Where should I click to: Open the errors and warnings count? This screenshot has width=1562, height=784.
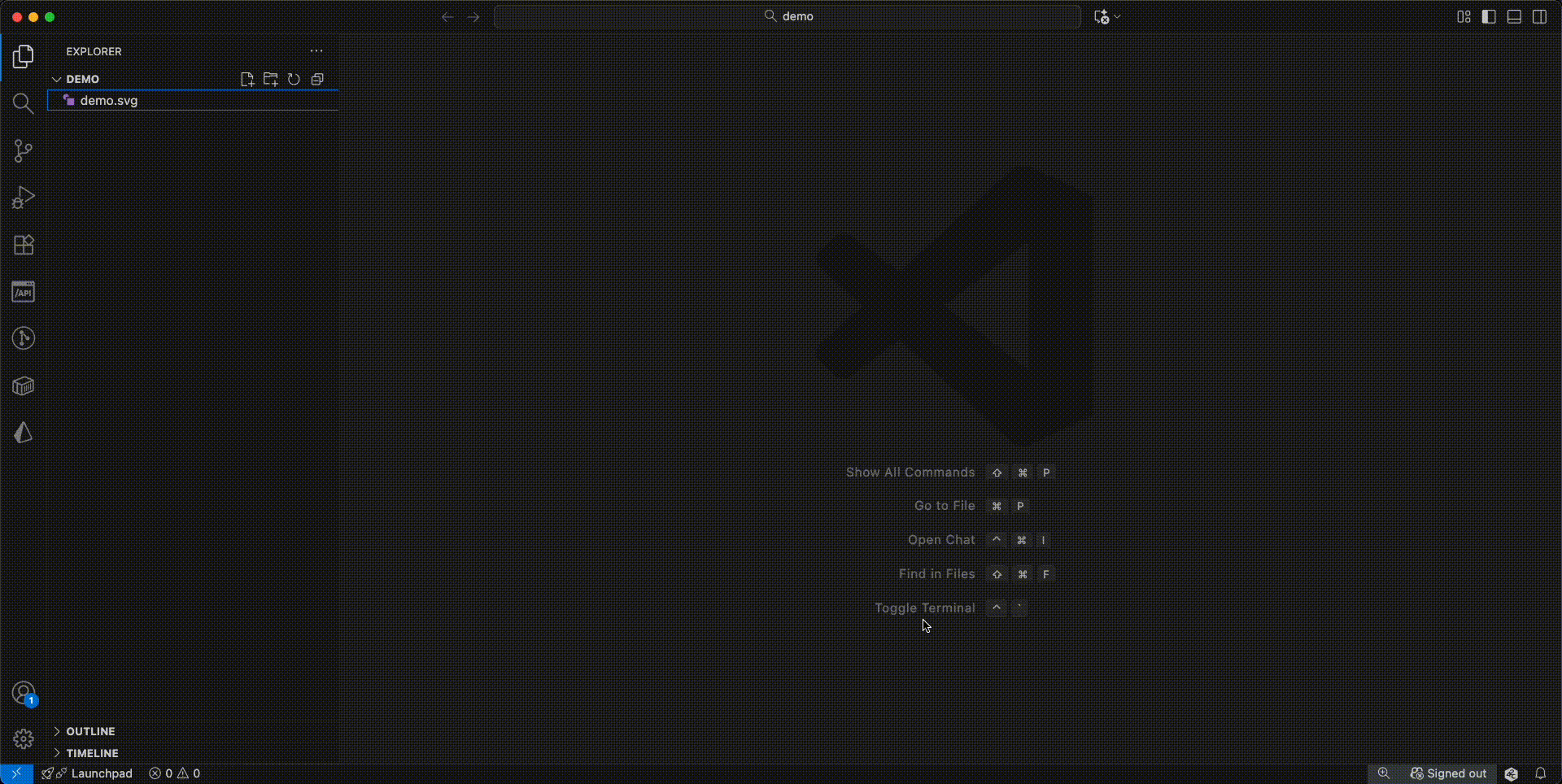pyautogui.click(x=174, y=773)
